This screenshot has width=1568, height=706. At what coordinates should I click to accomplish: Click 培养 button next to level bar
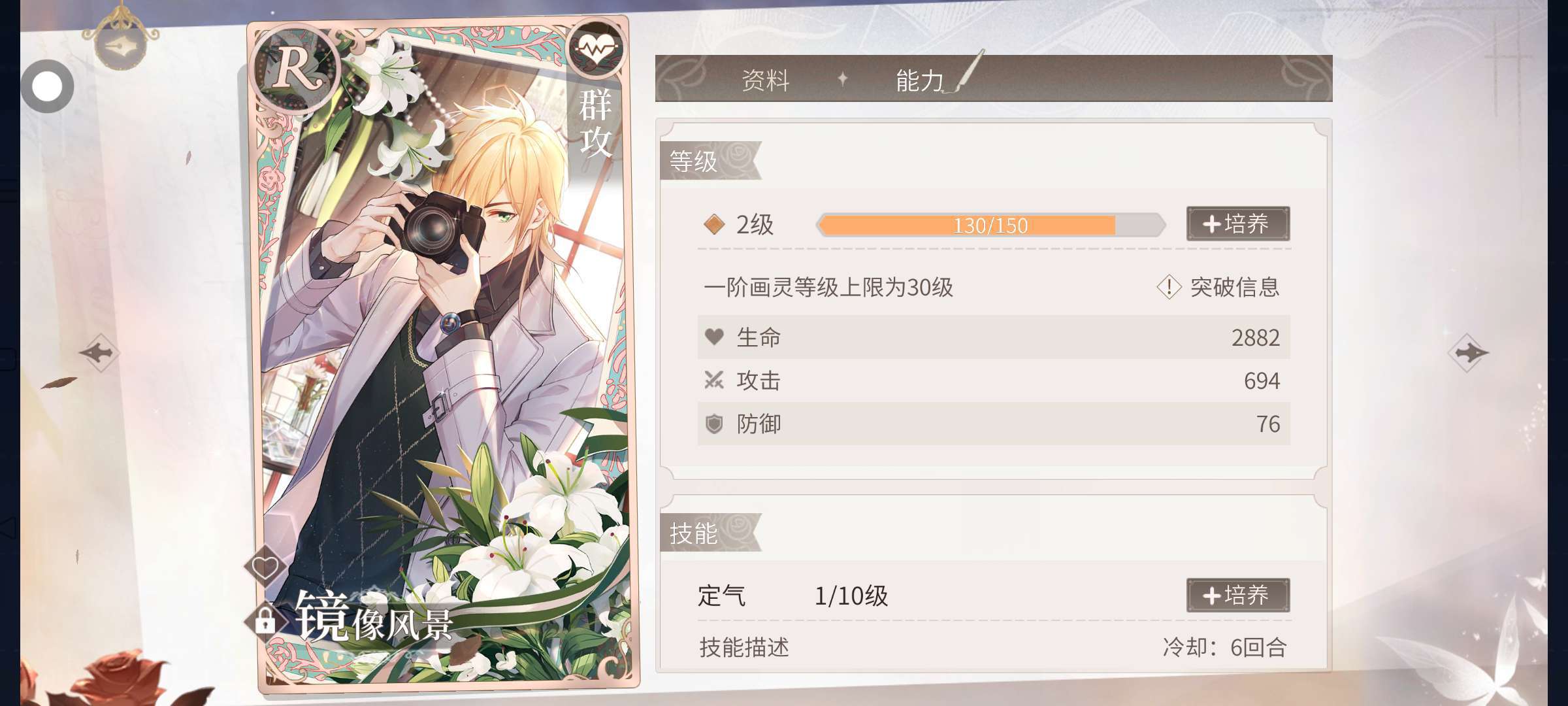point(1238,224)
